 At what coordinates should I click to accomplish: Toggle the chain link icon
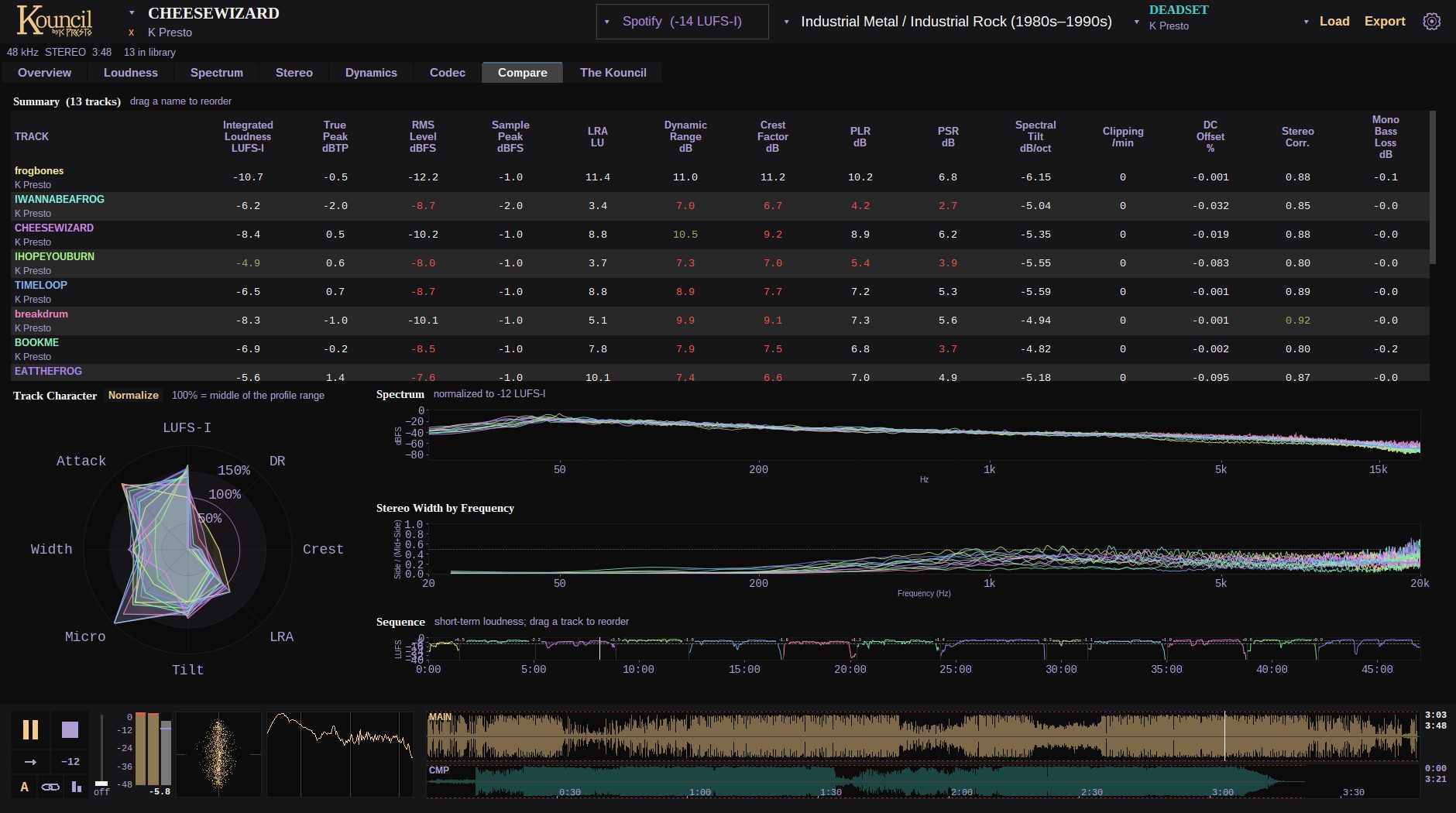click(50, 787)
